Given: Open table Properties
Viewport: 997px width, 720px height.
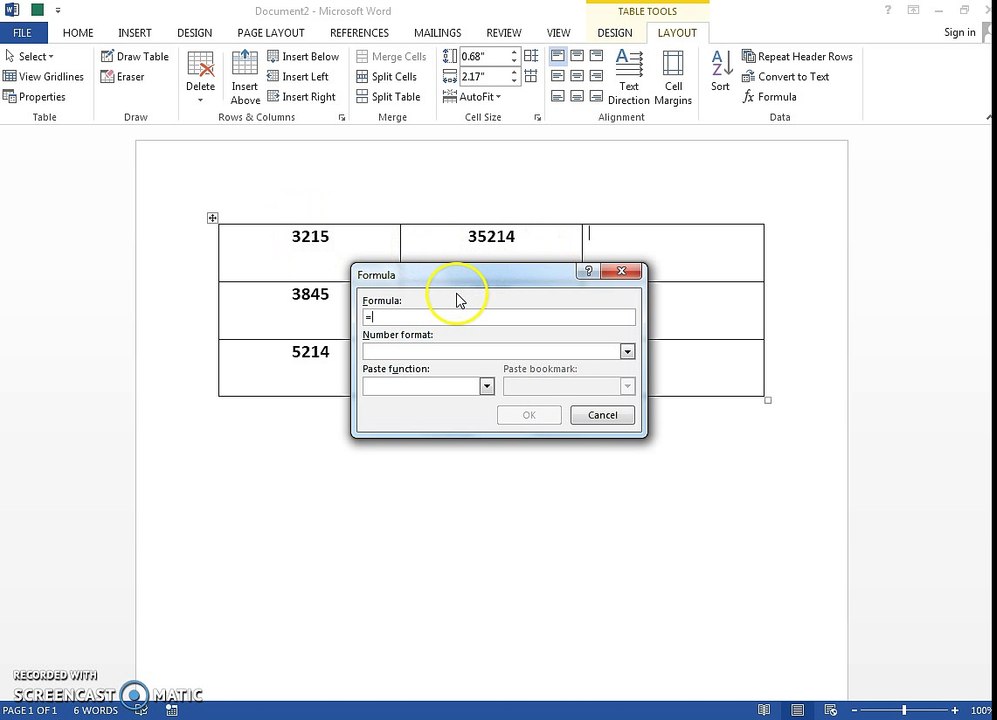Looking at the screenshot, I should (x=34, y=97).
